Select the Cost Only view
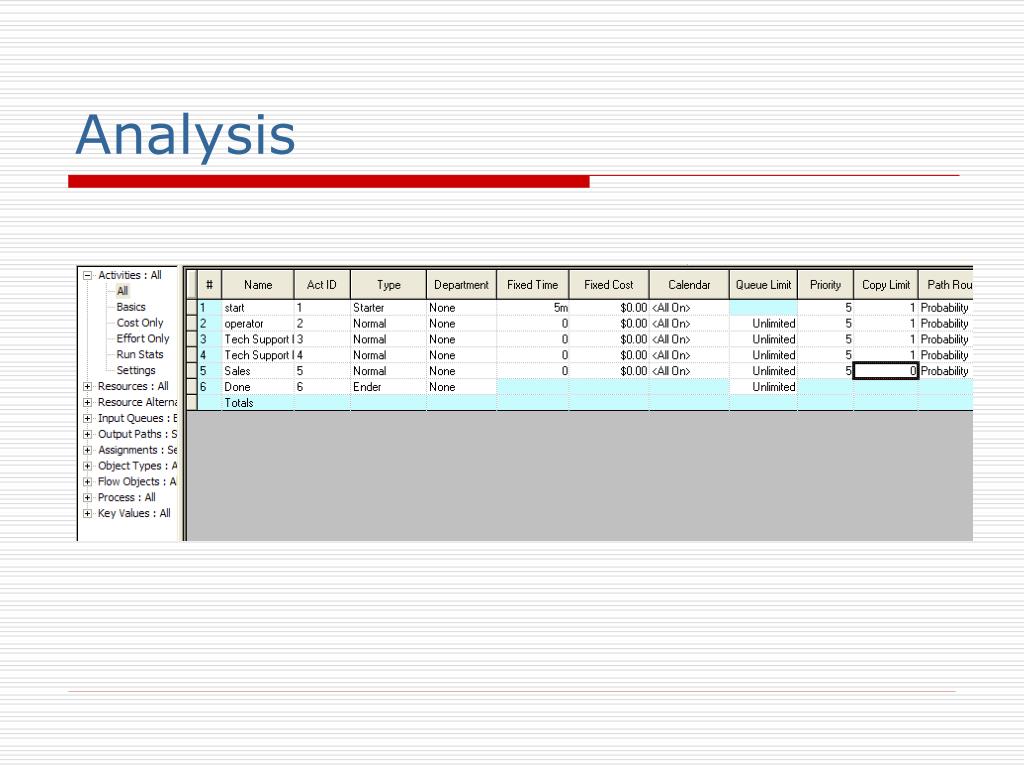1024x768 pixels. [140, 323]
